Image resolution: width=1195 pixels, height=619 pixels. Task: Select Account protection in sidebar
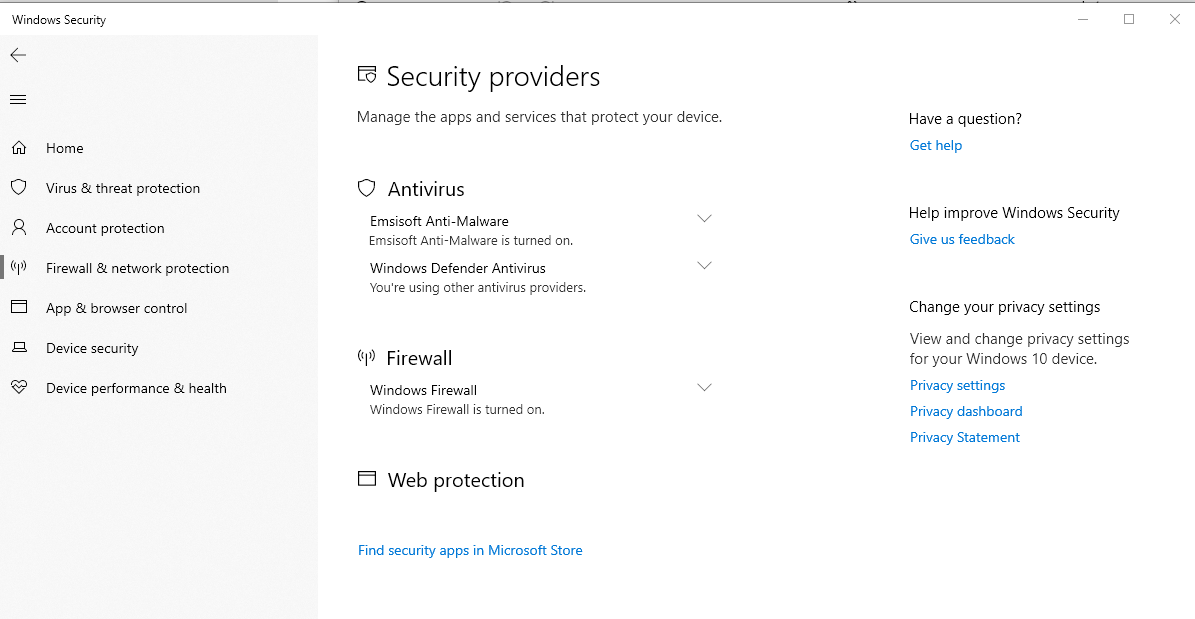(105, 228)
